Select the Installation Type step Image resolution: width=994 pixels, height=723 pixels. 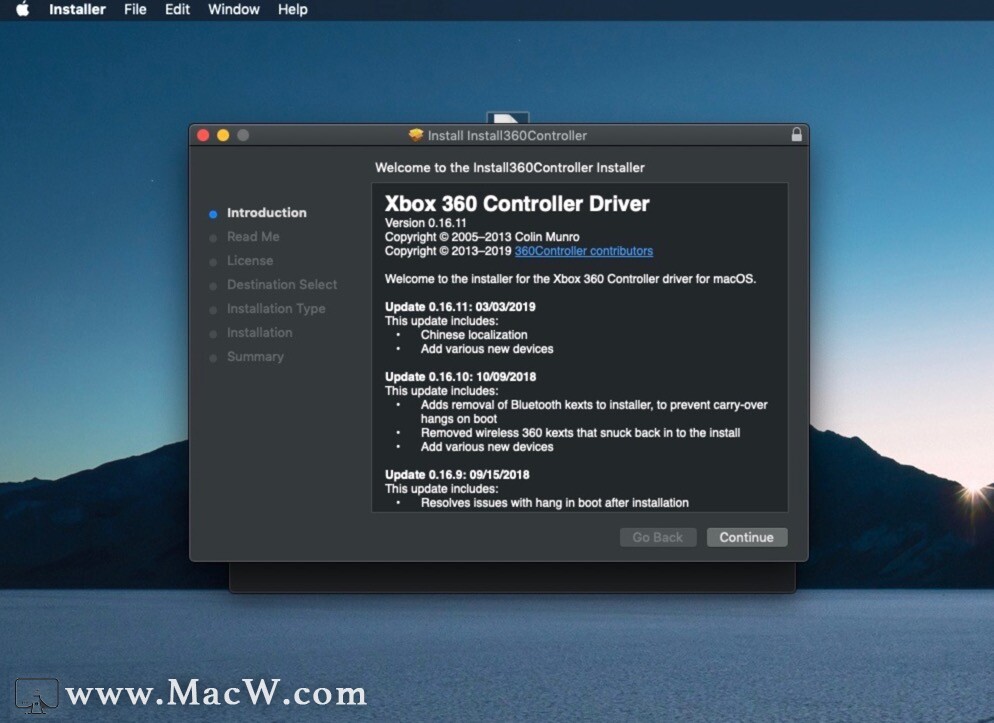(x=276, y=309)
